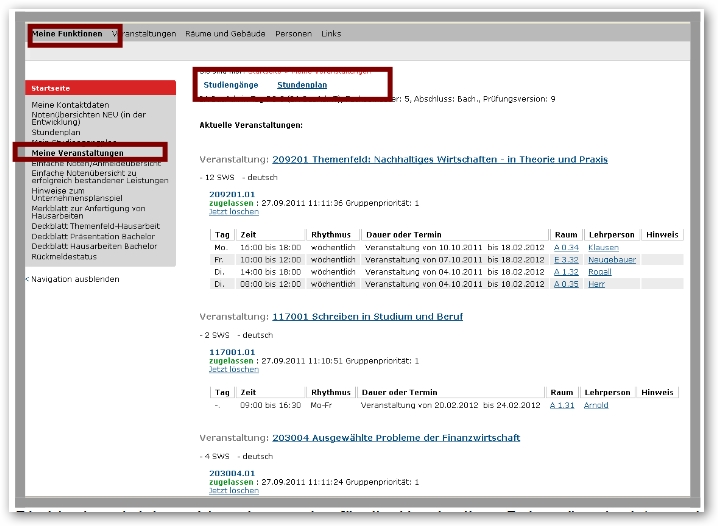This screenshot has height=526, width=718.
Task: Click Jetzt löschen under 203004.01
Action: click(234, 491)
